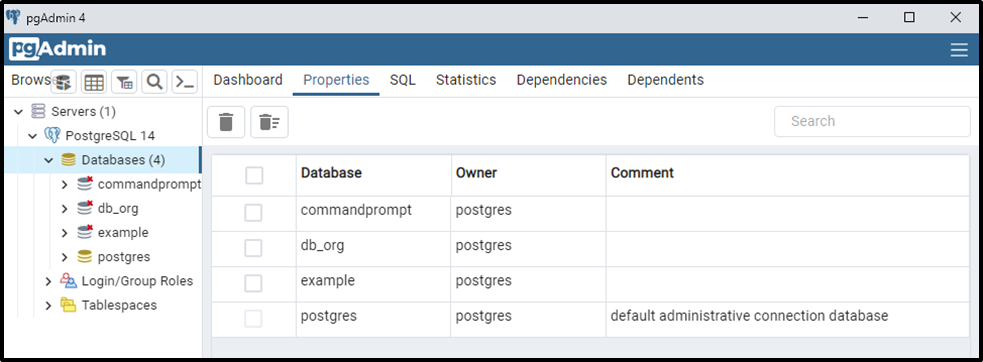Screen dimensions: 983x362
Task: Select Login/Group Roles tree label
Action: click(x=137, y=281)
